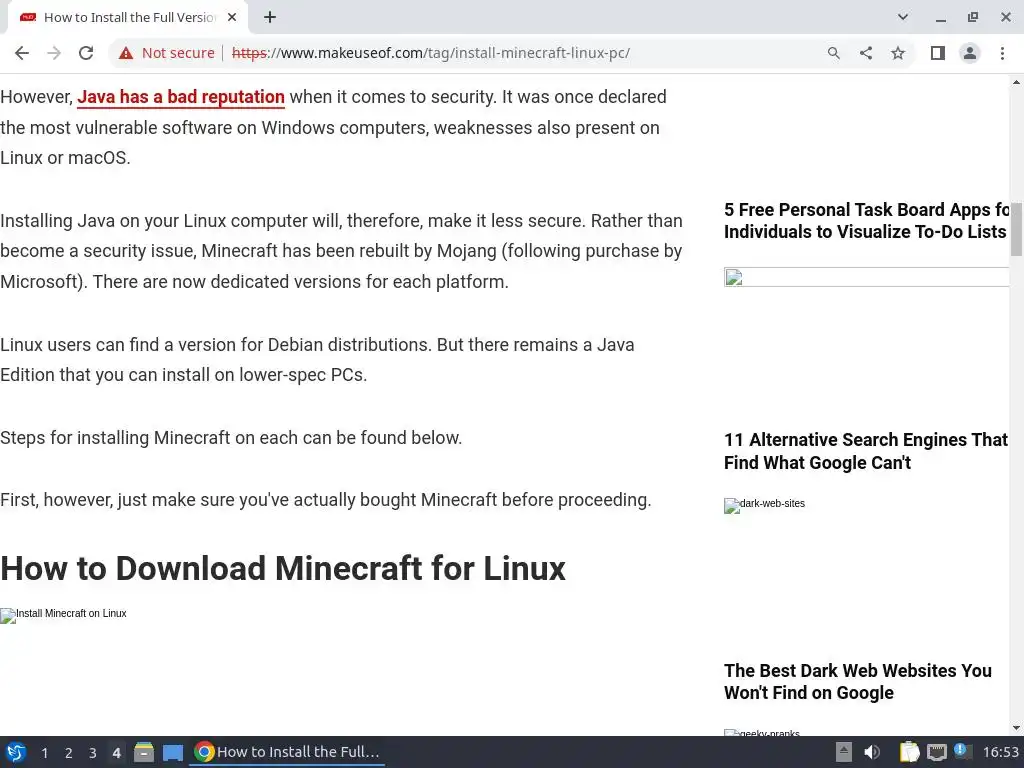
Task: Open the Not secure site warning
Action: (167, 53)
